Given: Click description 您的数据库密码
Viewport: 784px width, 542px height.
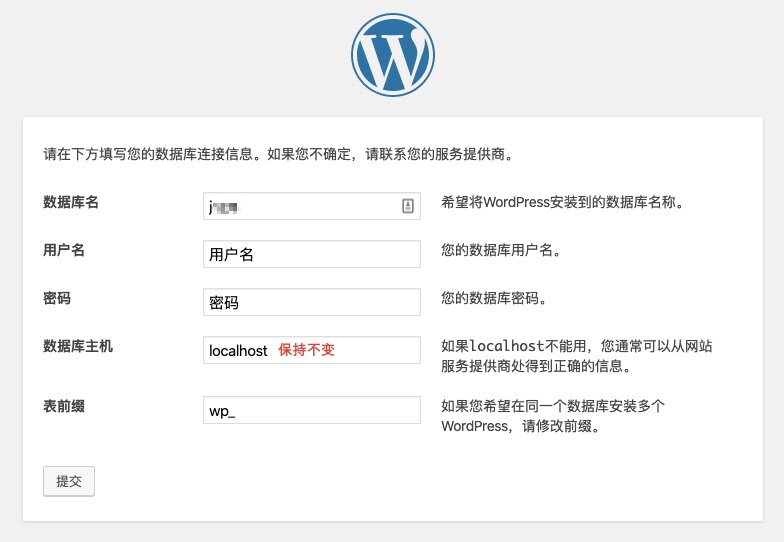Looking at the screenshot, I should click(494, 298).
